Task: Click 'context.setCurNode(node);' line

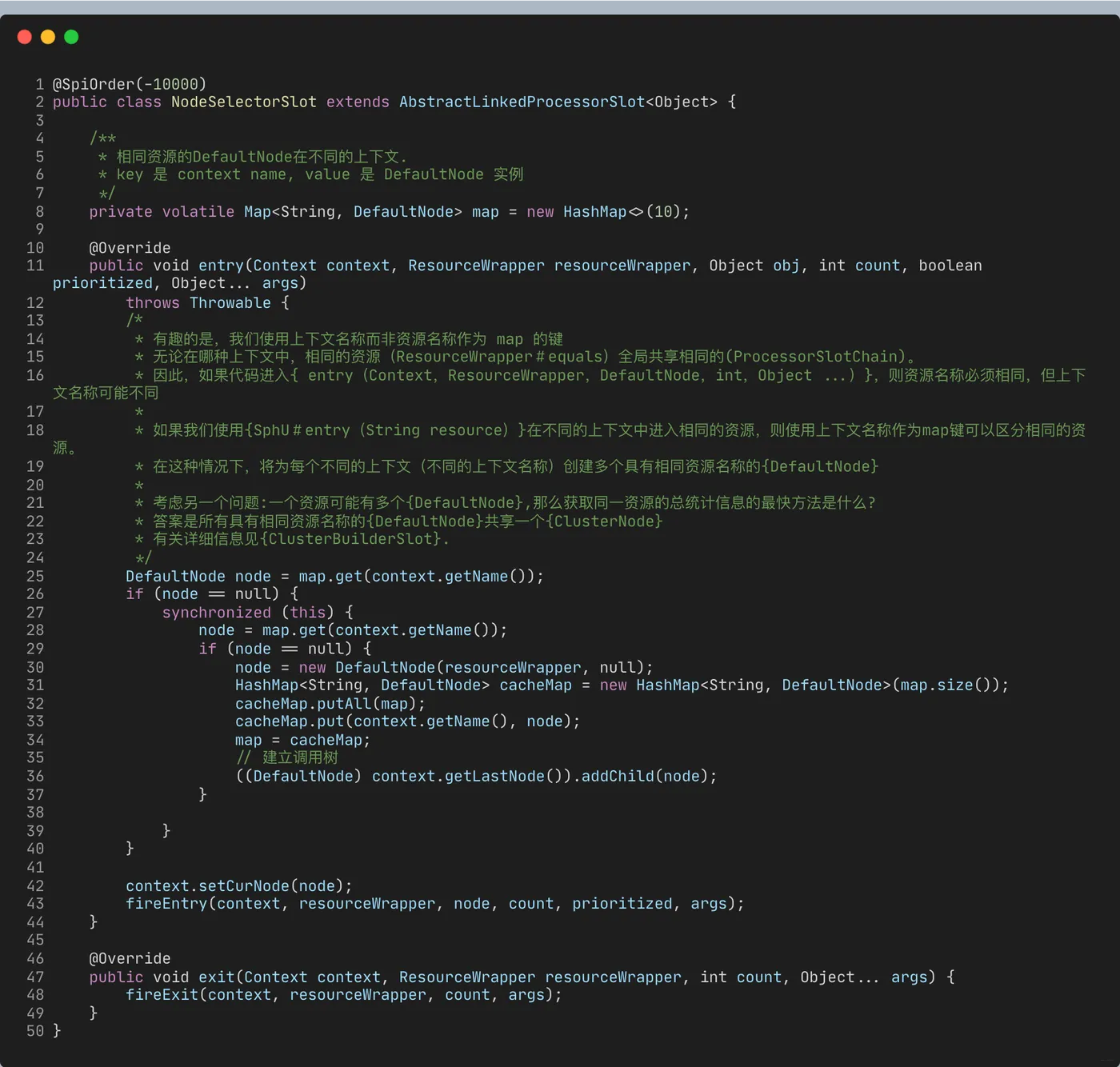Action: 239,886
